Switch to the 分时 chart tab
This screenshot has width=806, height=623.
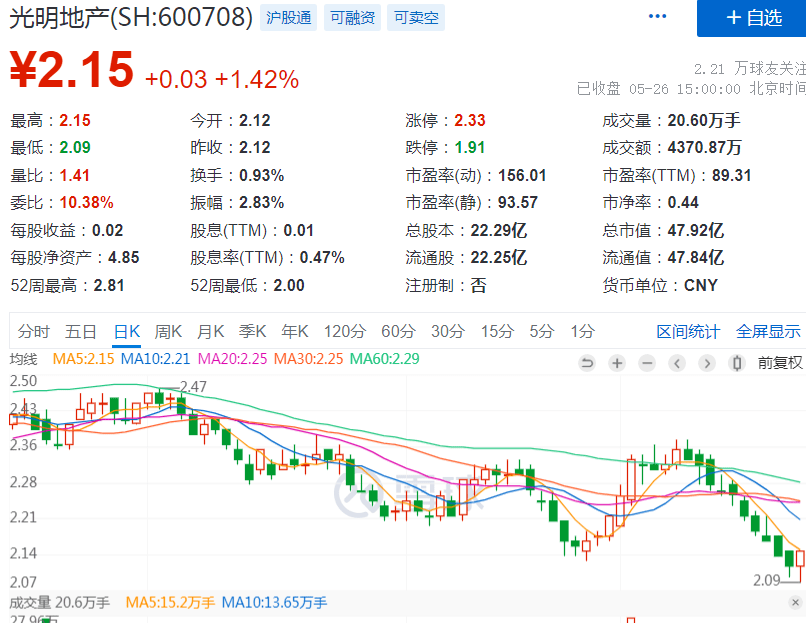coord(33,332)
